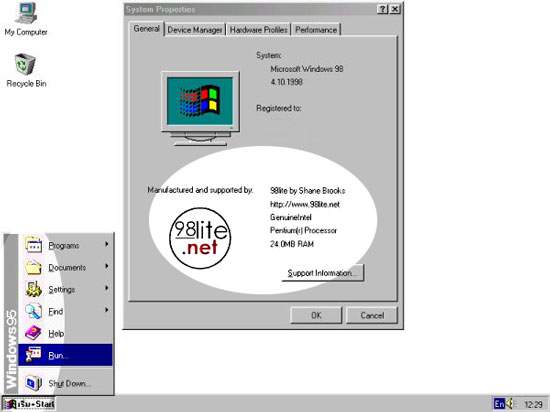Expand the Find submenu arrow

tap(107, 310)
